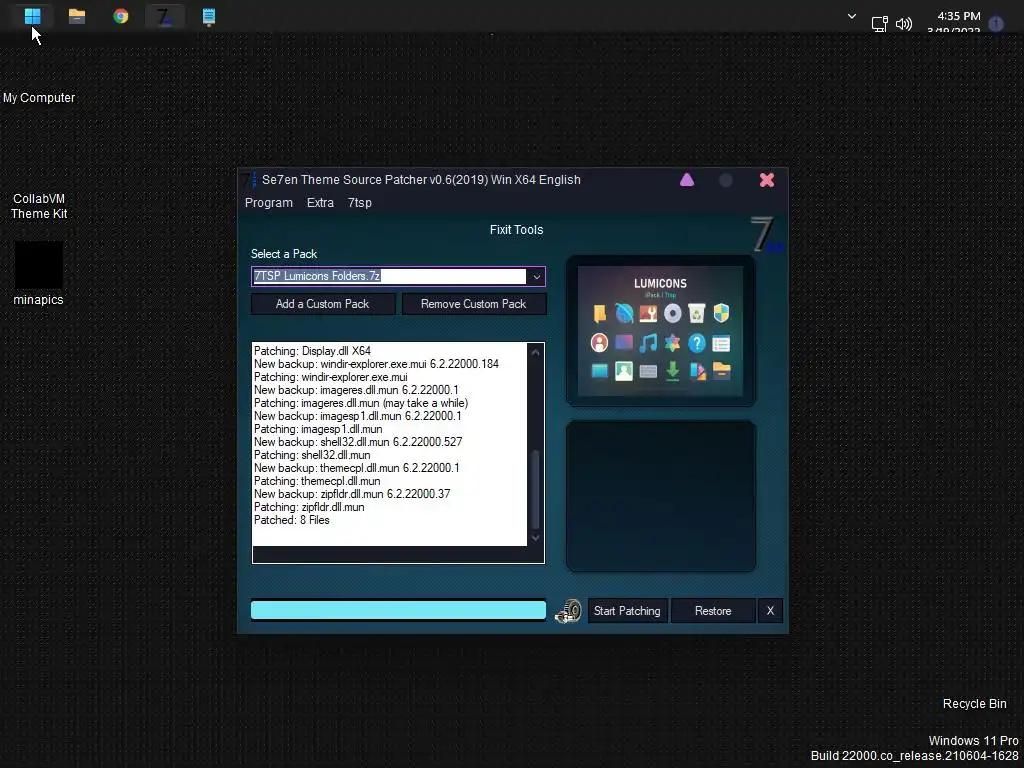Screen dimensions: 1024x768
Task: Expand the Select a Pack dropdown arrow
Action: 536,277
